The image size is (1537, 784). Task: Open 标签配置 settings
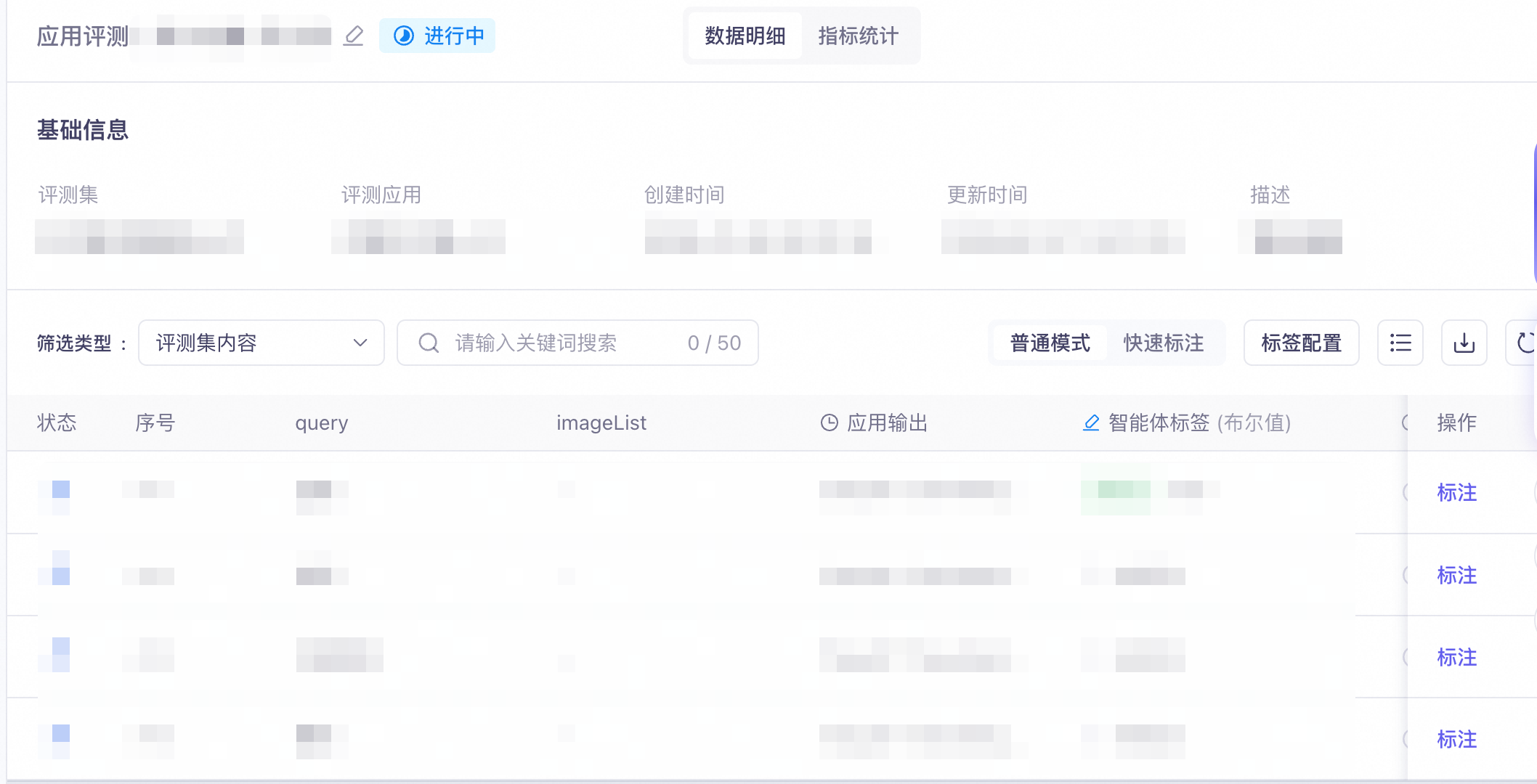(1301, 343)
